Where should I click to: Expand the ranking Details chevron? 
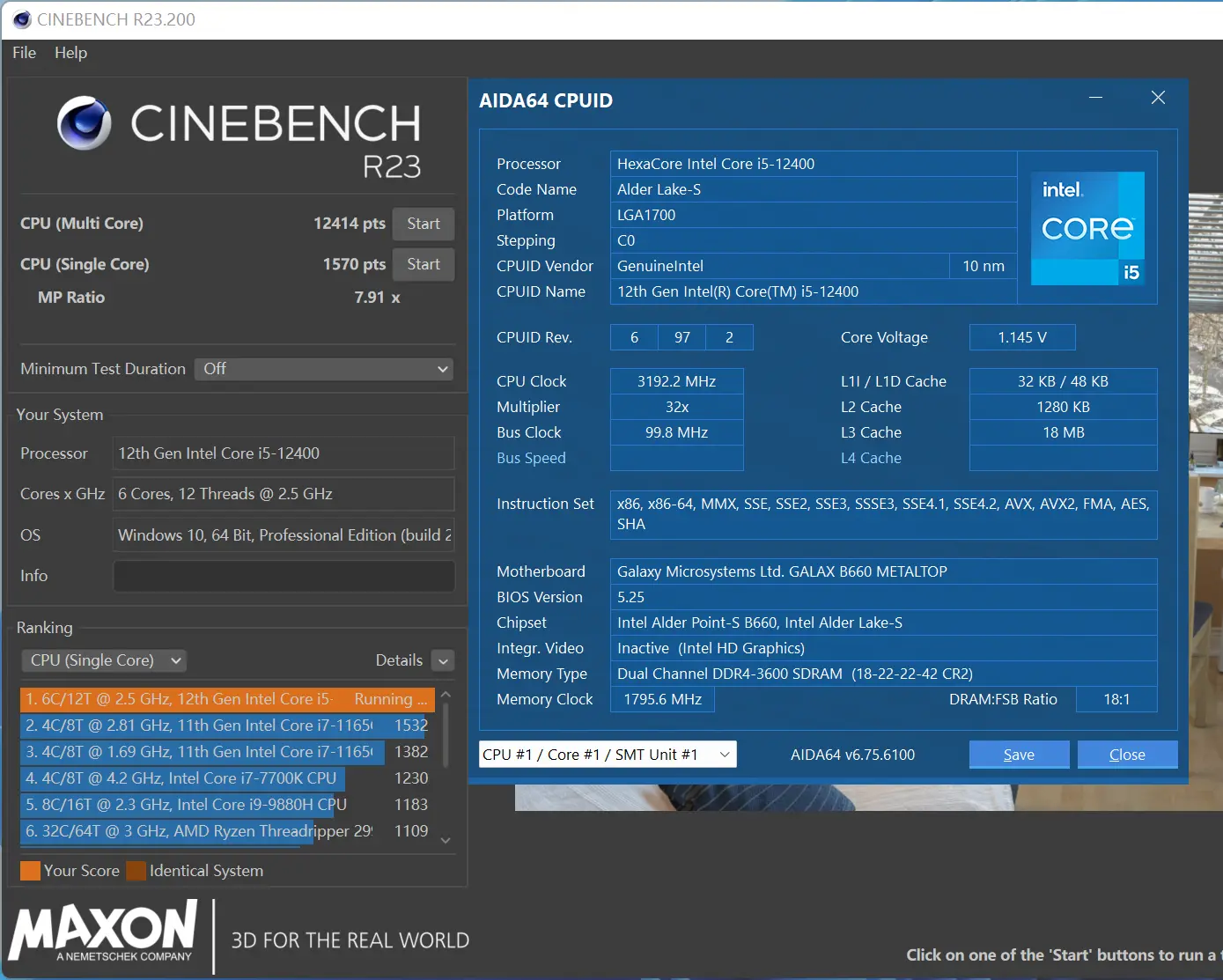(x=444, y=660)
